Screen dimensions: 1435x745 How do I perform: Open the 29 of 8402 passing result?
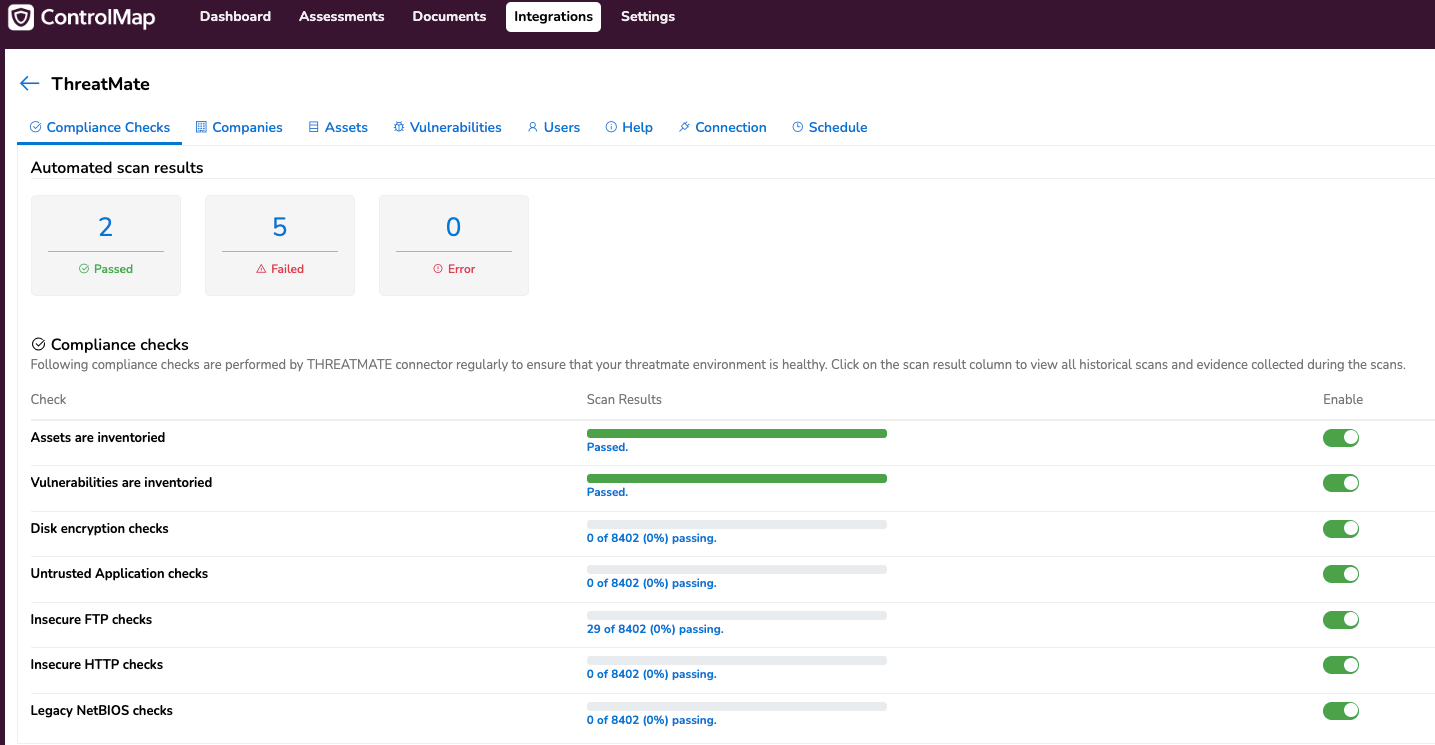click(x=655, y=629)
